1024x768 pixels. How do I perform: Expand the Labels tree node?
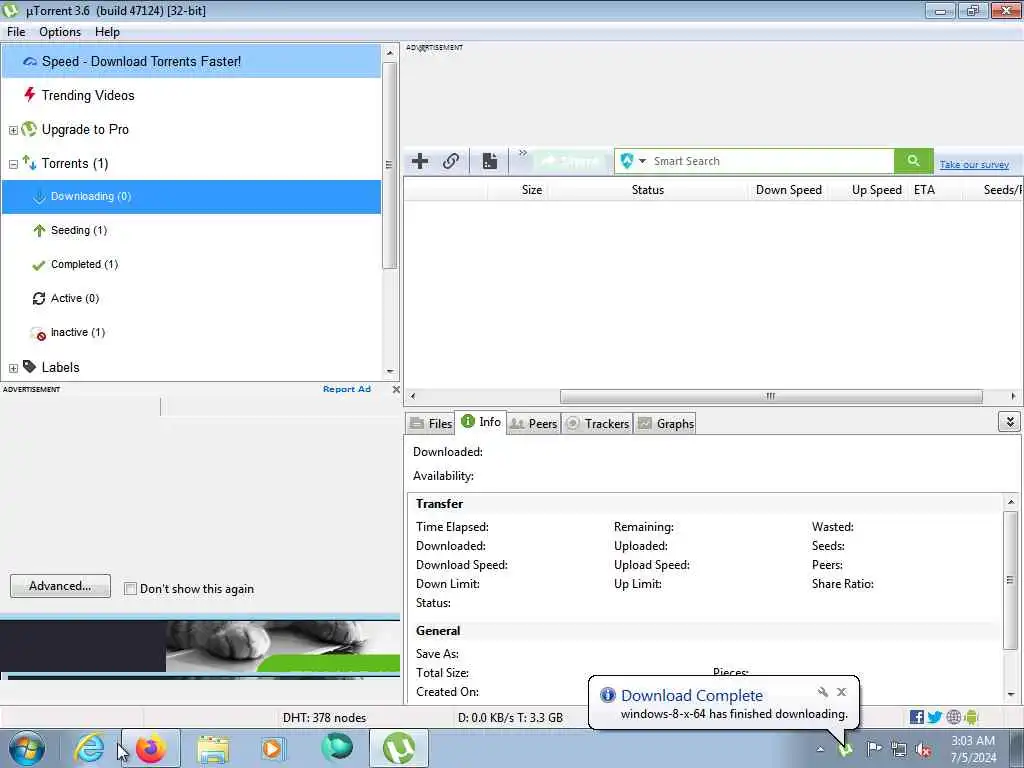[x=13, y=368]
